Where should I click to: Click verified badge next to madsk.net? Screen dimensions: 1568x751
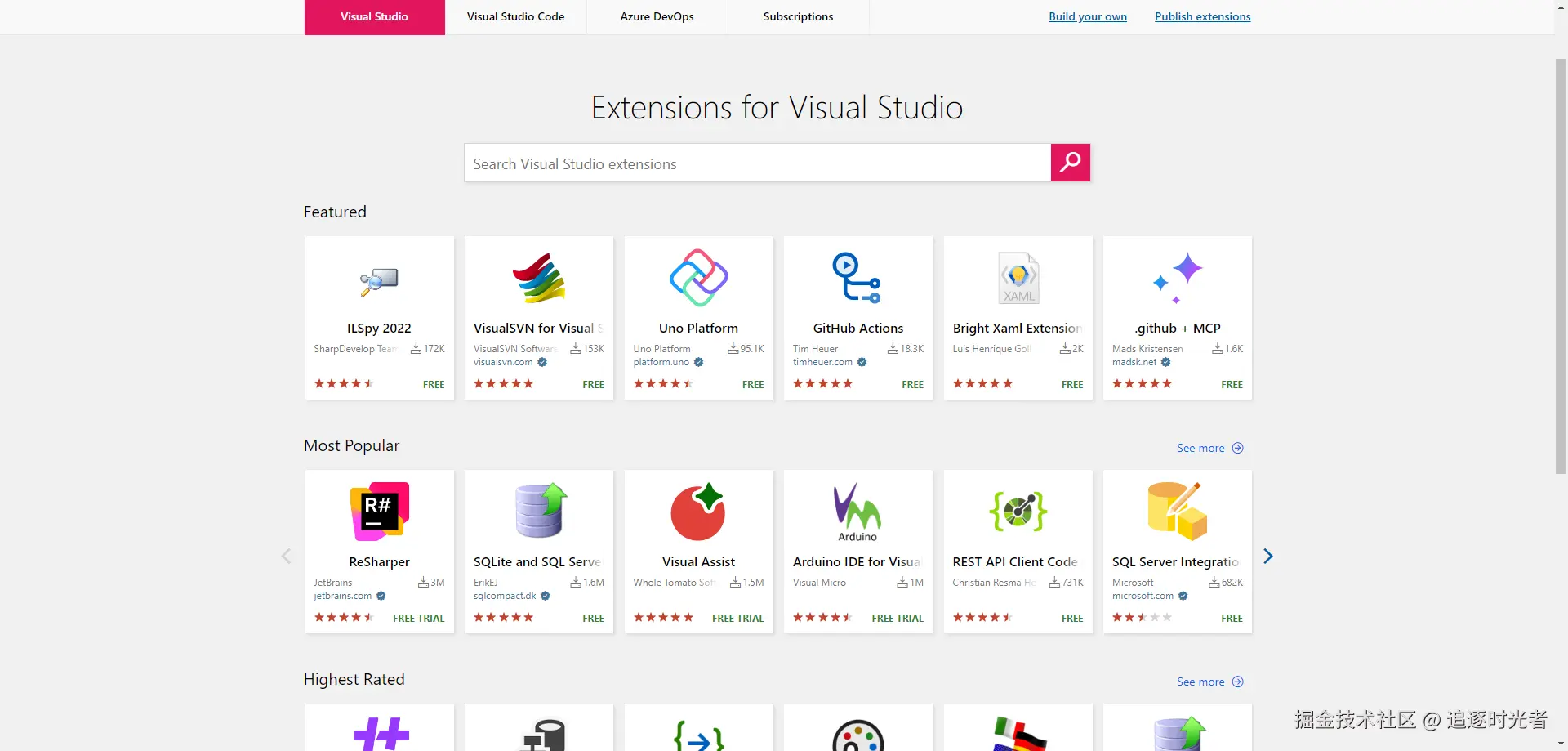click(x=1166, y=362)
